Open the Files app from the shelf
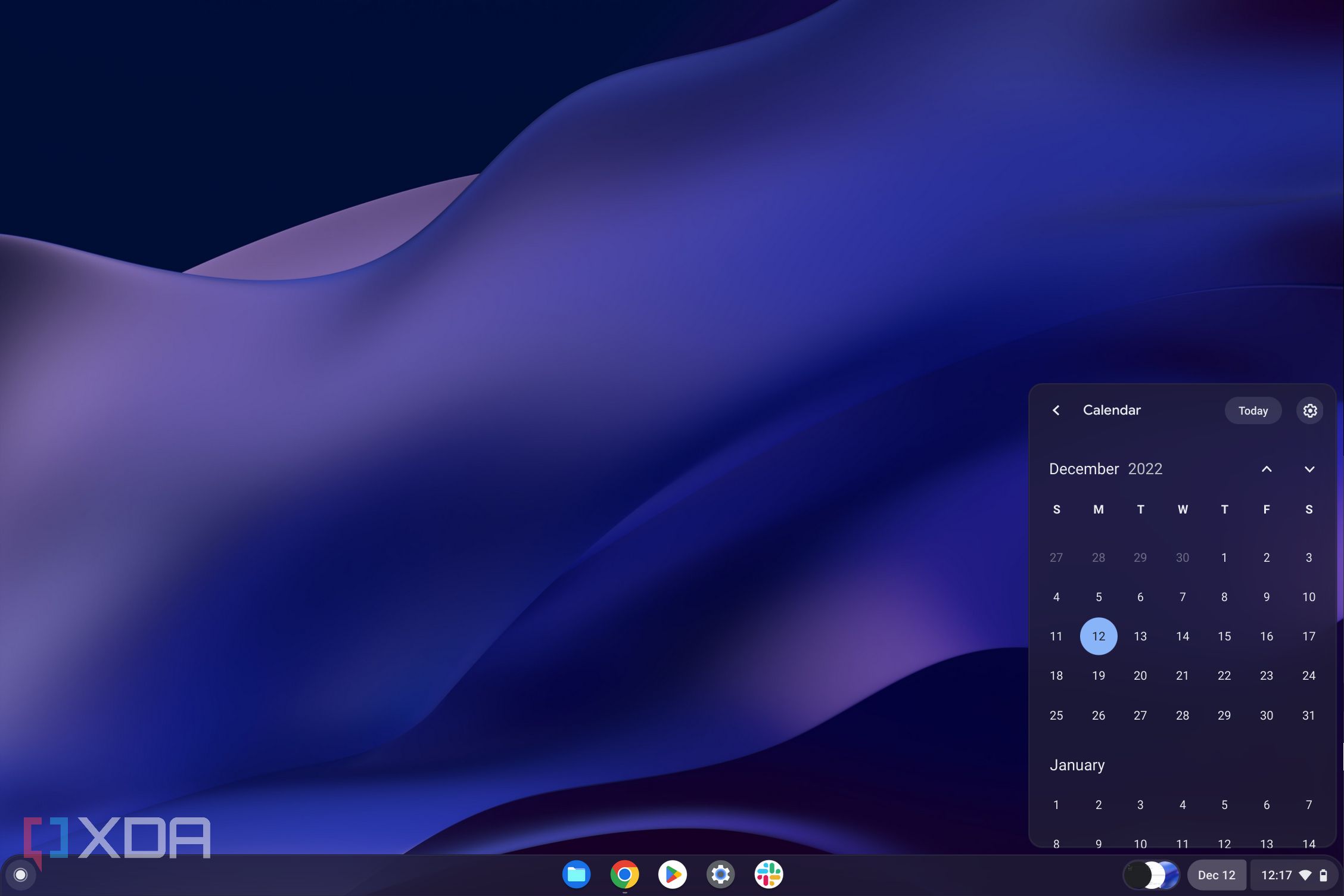 [x=576, y=875]
